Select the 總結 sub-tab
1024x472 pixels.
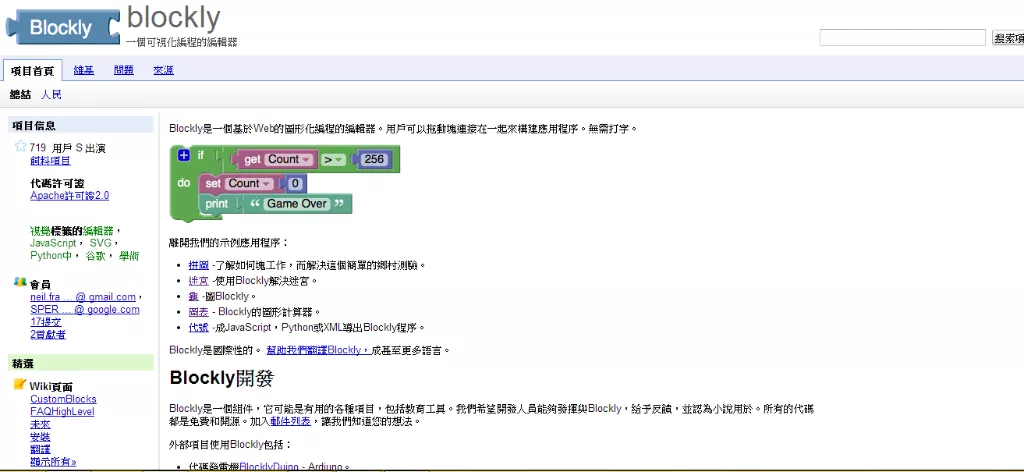[x=20, y=95]
